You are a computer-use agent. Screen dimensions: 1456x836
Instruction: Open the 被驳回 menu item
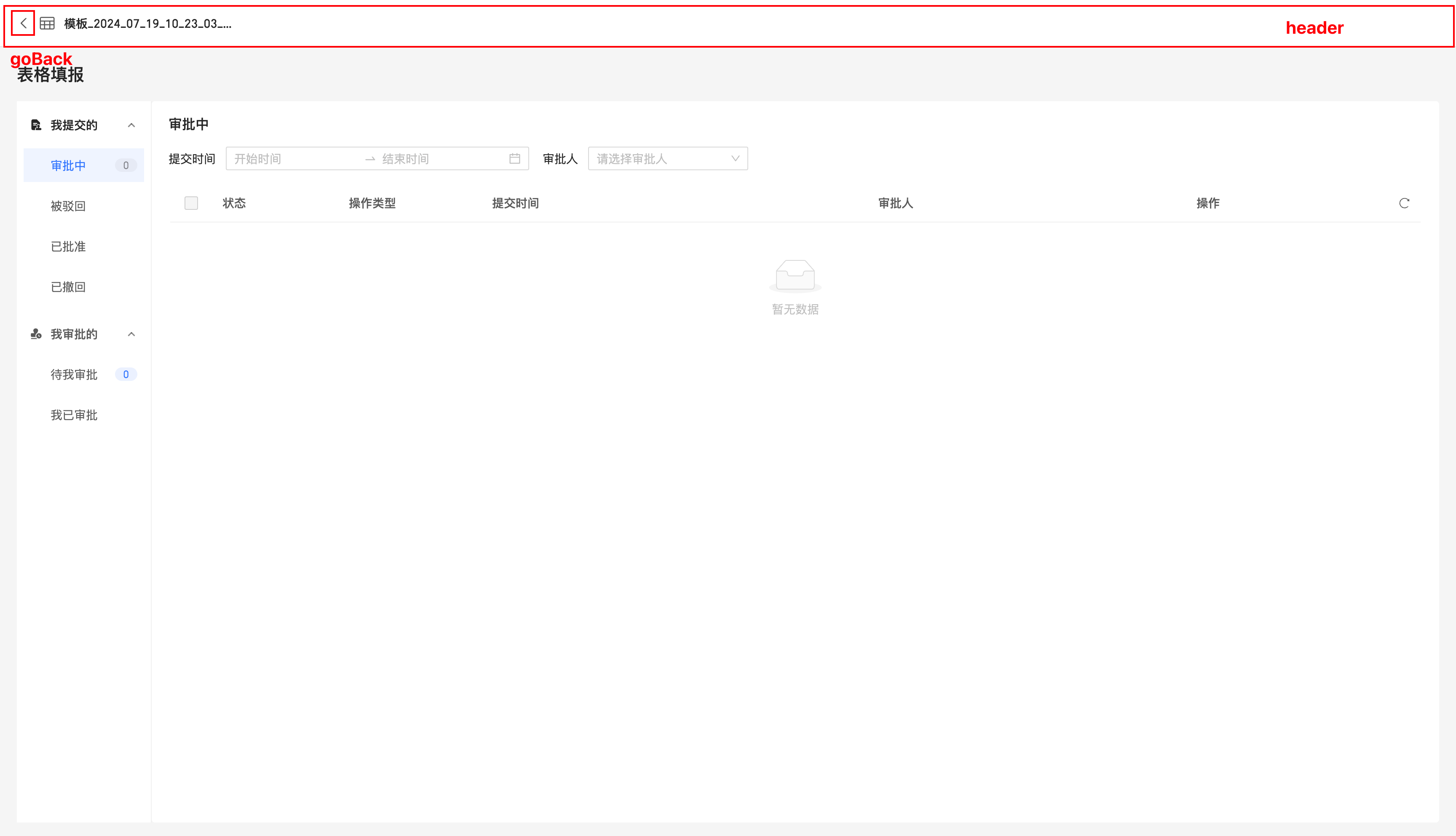coord(84,206)
